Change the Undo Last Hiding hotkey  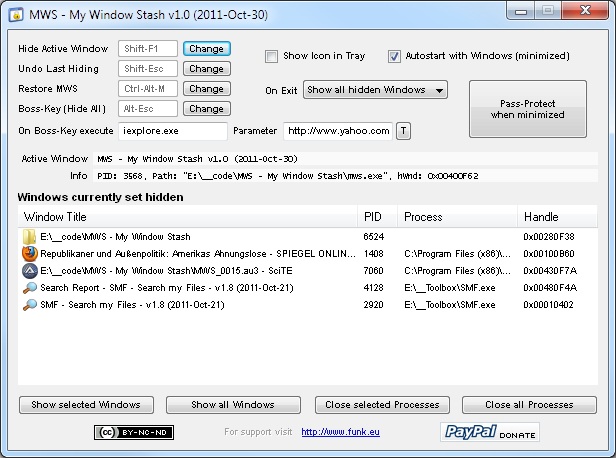[x=207, y=69]
